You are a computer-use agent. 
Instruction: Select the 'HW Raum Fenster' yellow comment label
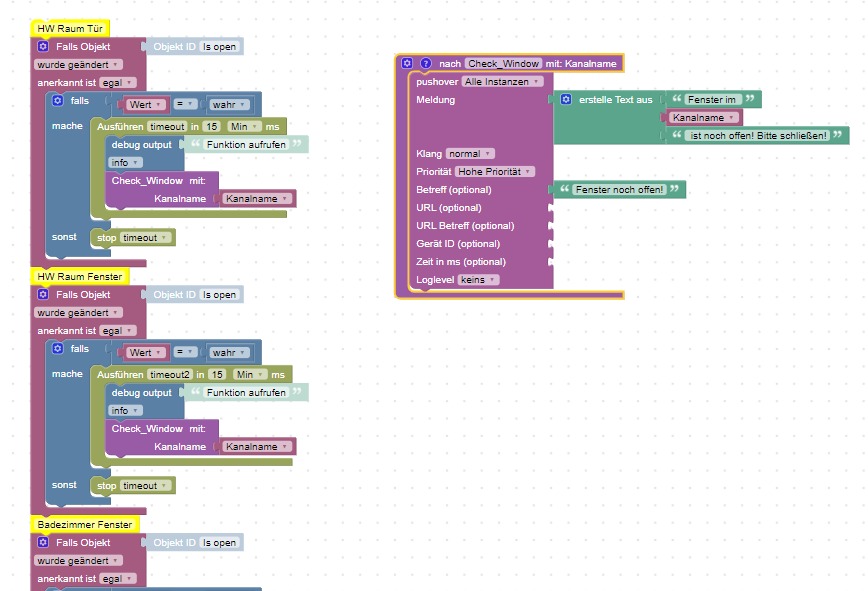click(x=80, y=276)
